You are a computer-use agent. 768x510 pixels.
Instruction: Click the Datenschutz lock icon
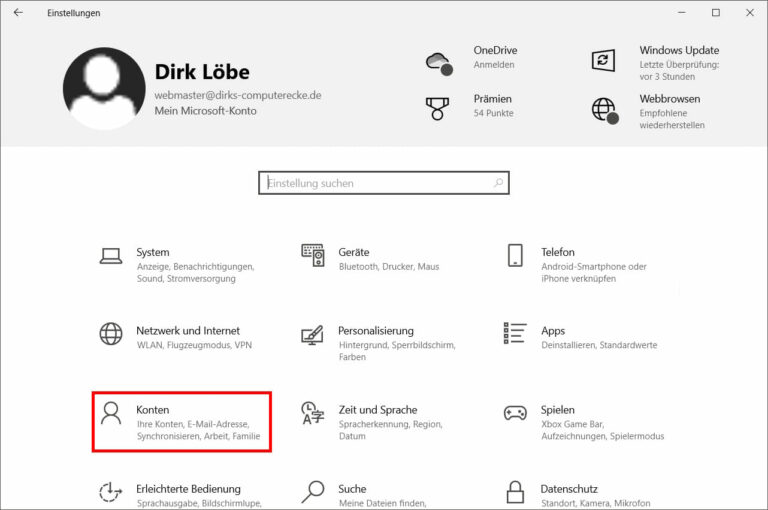(x=515, y=491)
